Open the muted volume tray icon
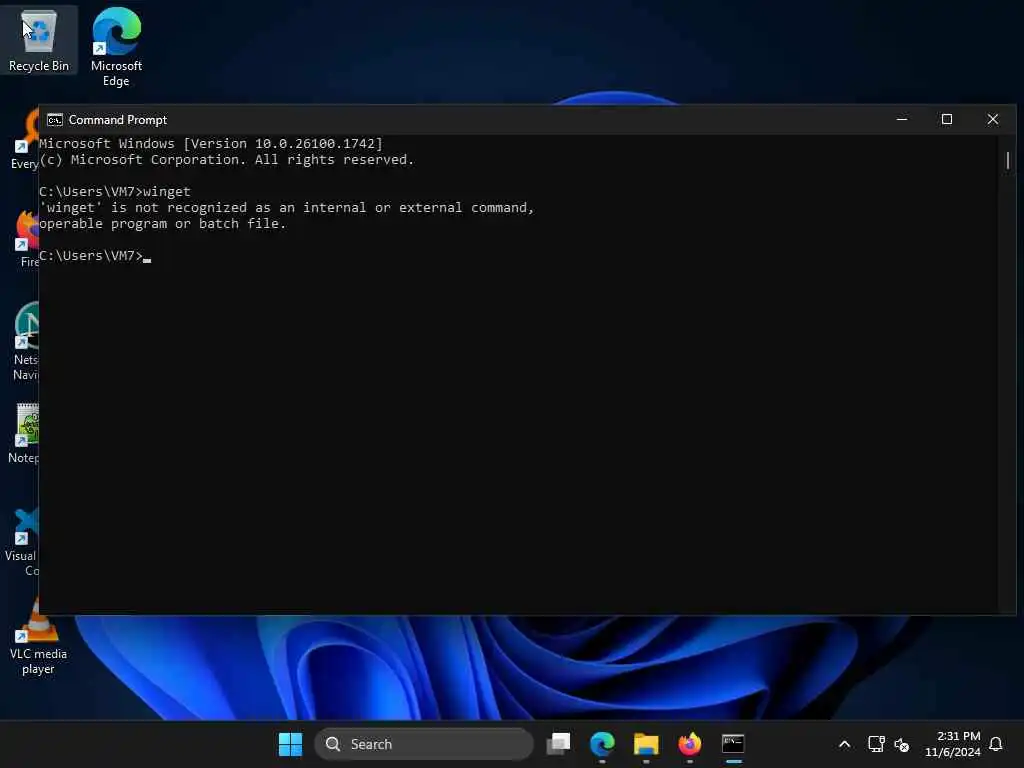The image size is (1024, 768). pyautogui.click(x=902, y=744)
